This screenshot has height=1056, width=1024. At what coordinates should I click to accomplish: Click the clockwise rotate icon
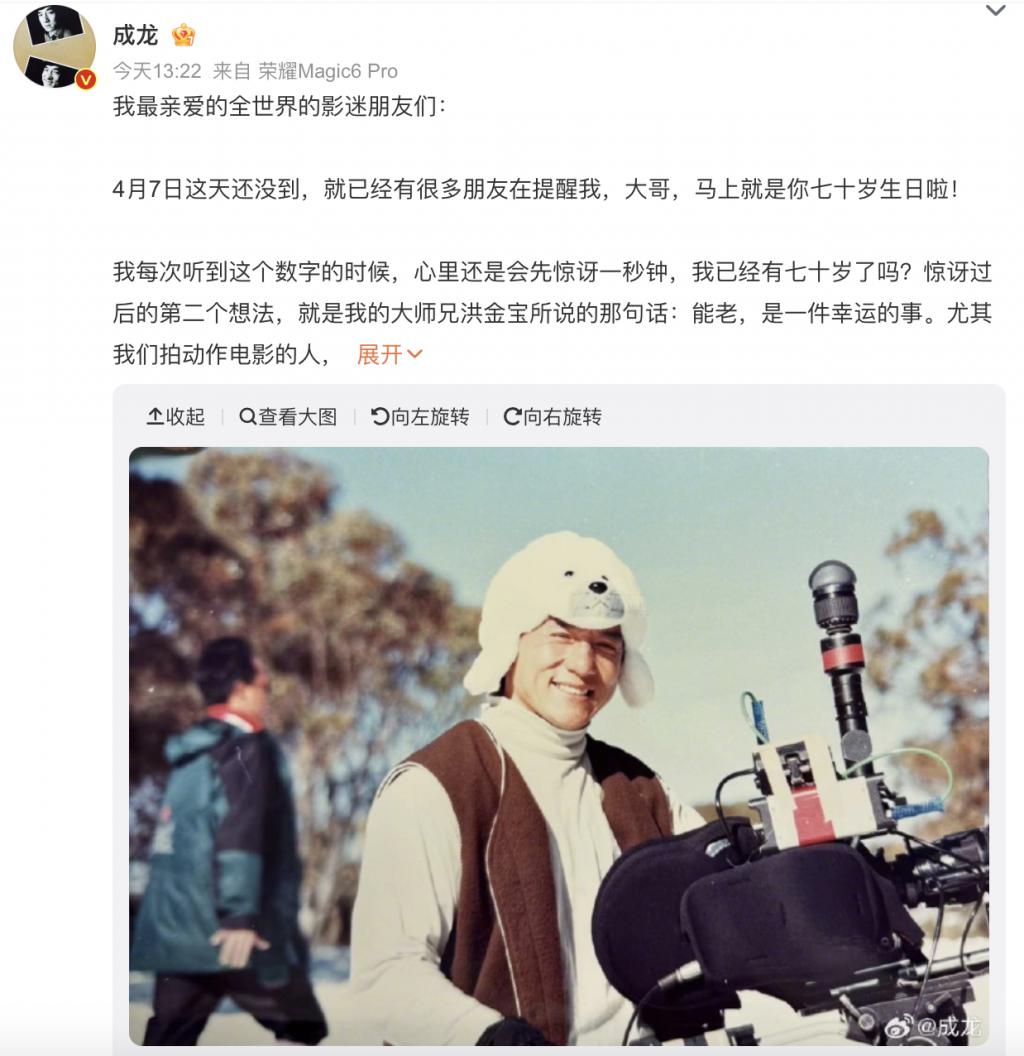coord(512,417)
